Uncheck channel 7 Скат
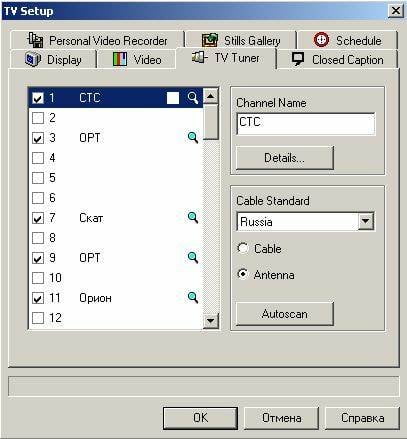 (38, 218)
